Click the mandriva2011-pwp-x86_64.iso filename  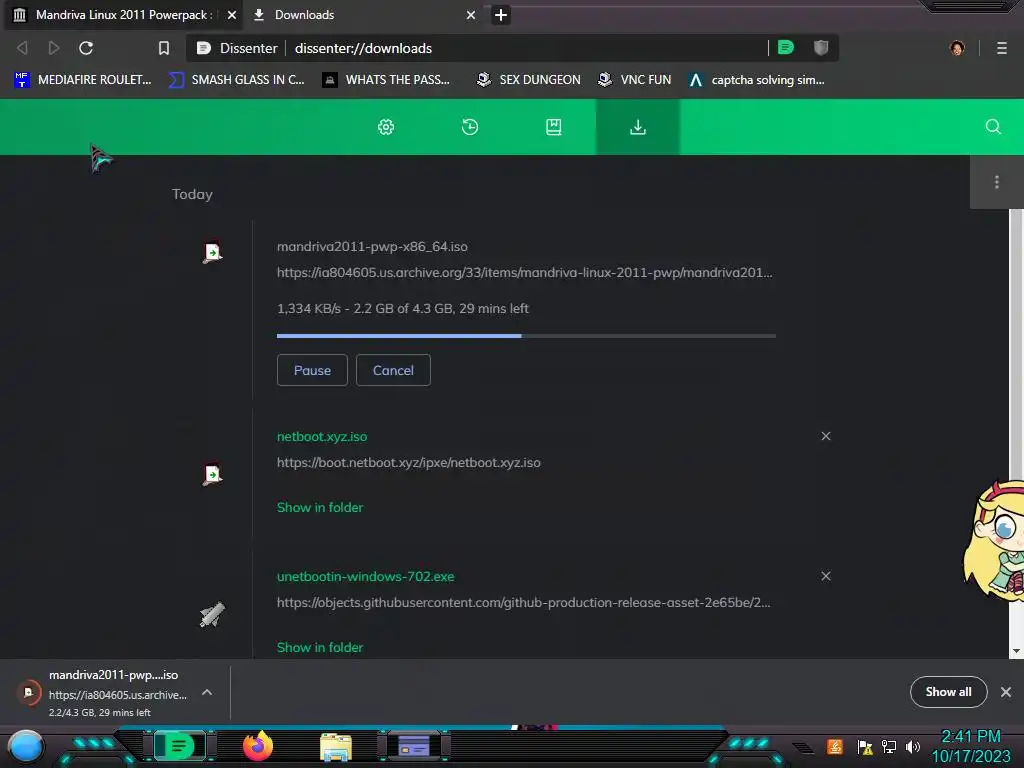(x=372, y=247)
